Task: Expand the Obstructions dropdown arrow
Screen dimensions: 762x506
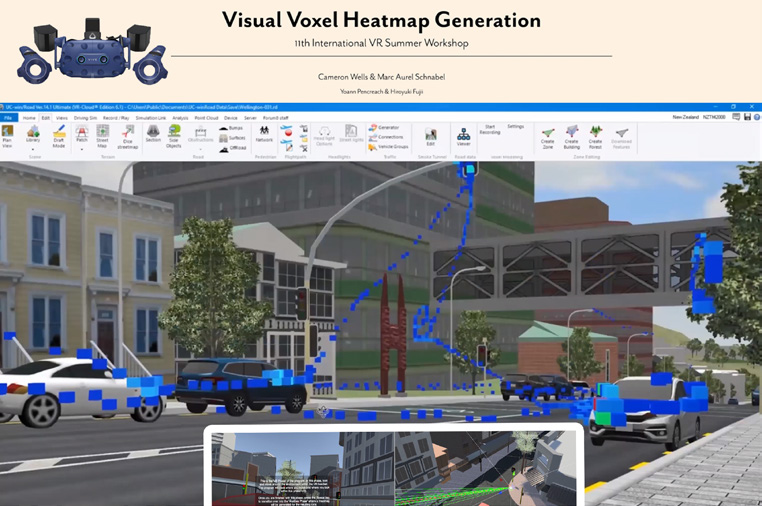Action: pos(200,149)
